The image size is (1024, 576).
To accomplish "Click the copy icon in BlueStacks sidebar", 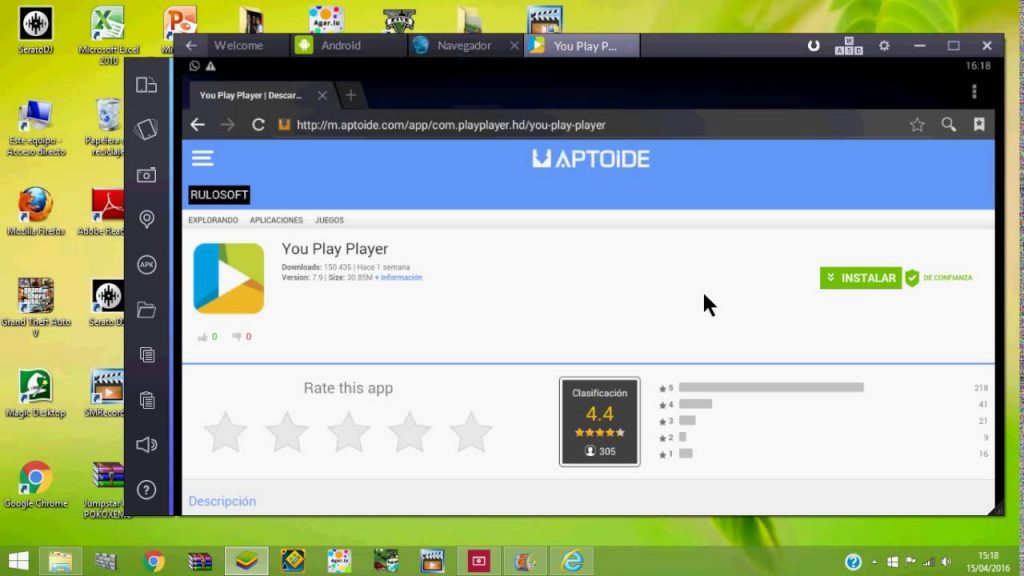I will point(147,355).
